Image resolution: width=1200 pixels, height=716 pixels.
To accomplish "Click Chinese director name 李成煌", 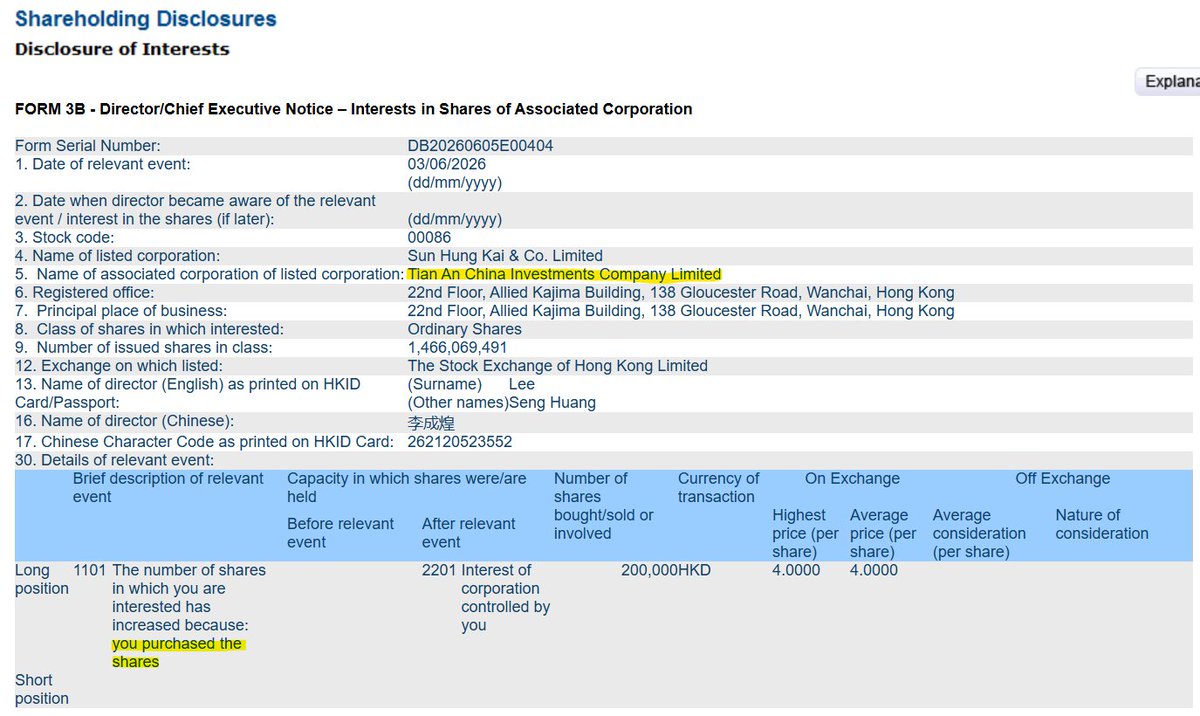I will (x=430, y=422).
